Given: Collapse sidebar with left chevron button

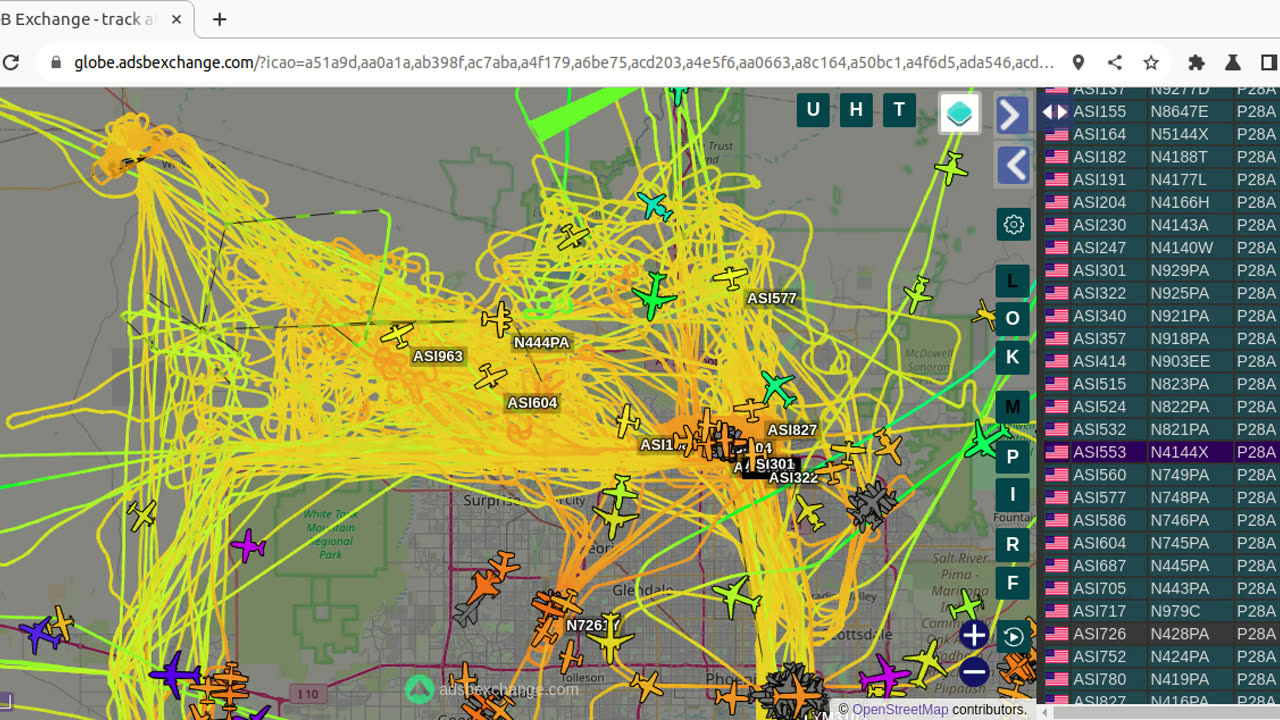Looking at the screenshot, I should [x=1013, y=165].
